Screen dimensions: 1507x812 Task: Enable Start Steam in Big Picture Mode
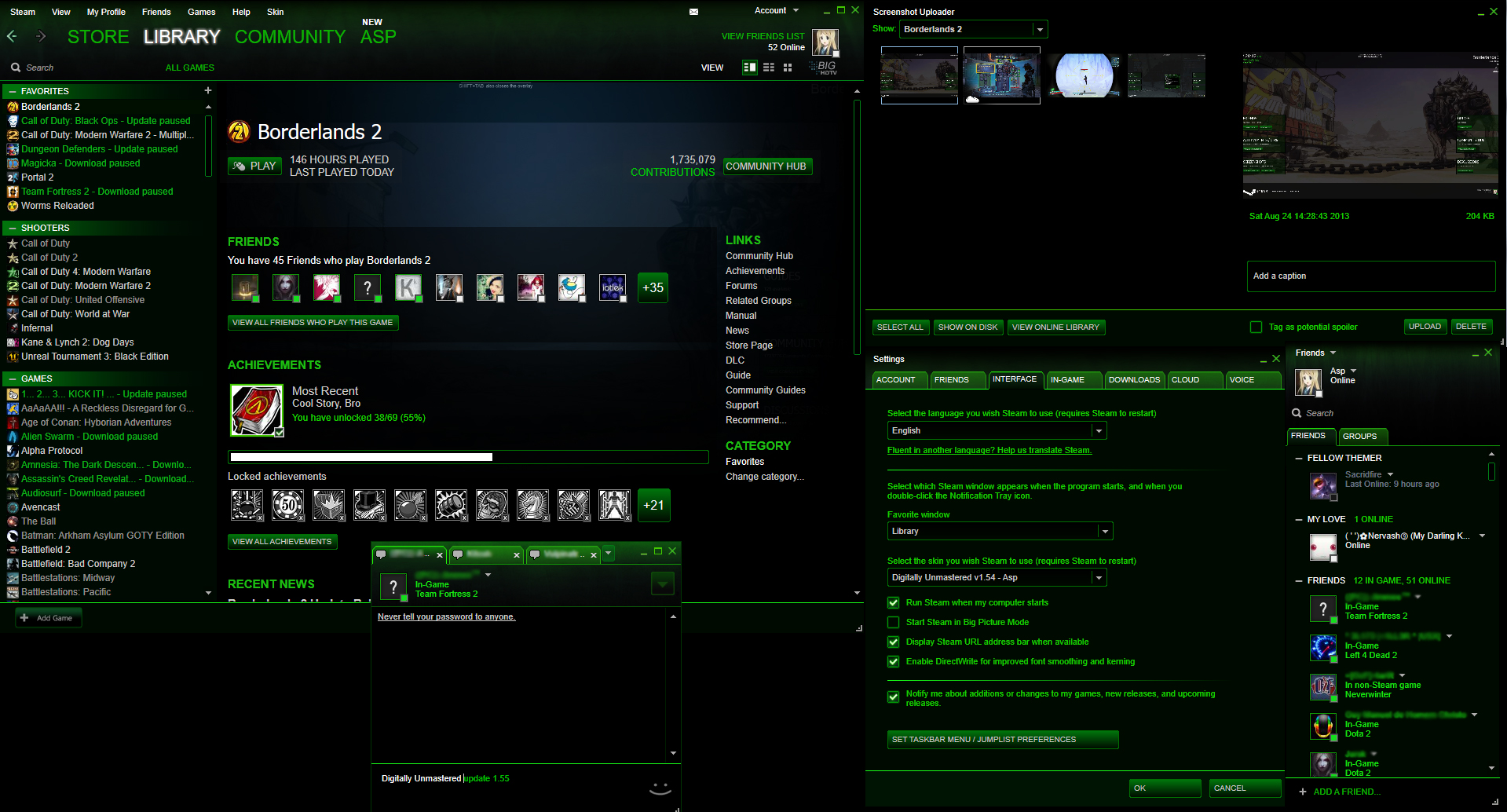pos(893,623)
